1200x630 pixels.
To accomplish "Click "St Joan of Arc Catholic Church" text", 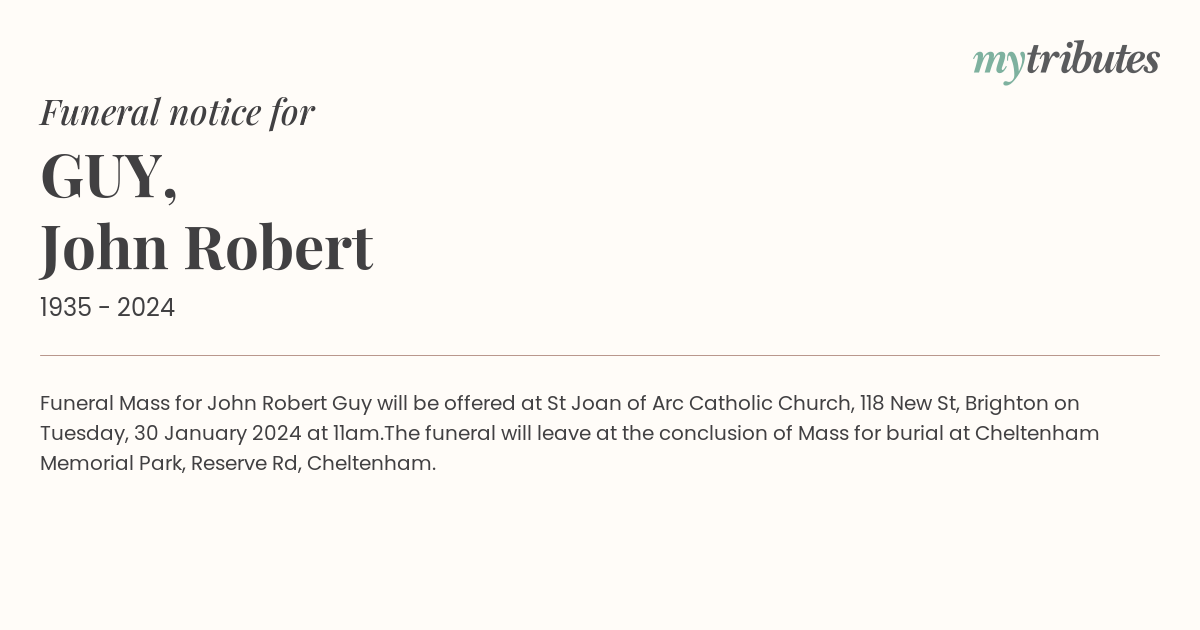I will (700, 403).
